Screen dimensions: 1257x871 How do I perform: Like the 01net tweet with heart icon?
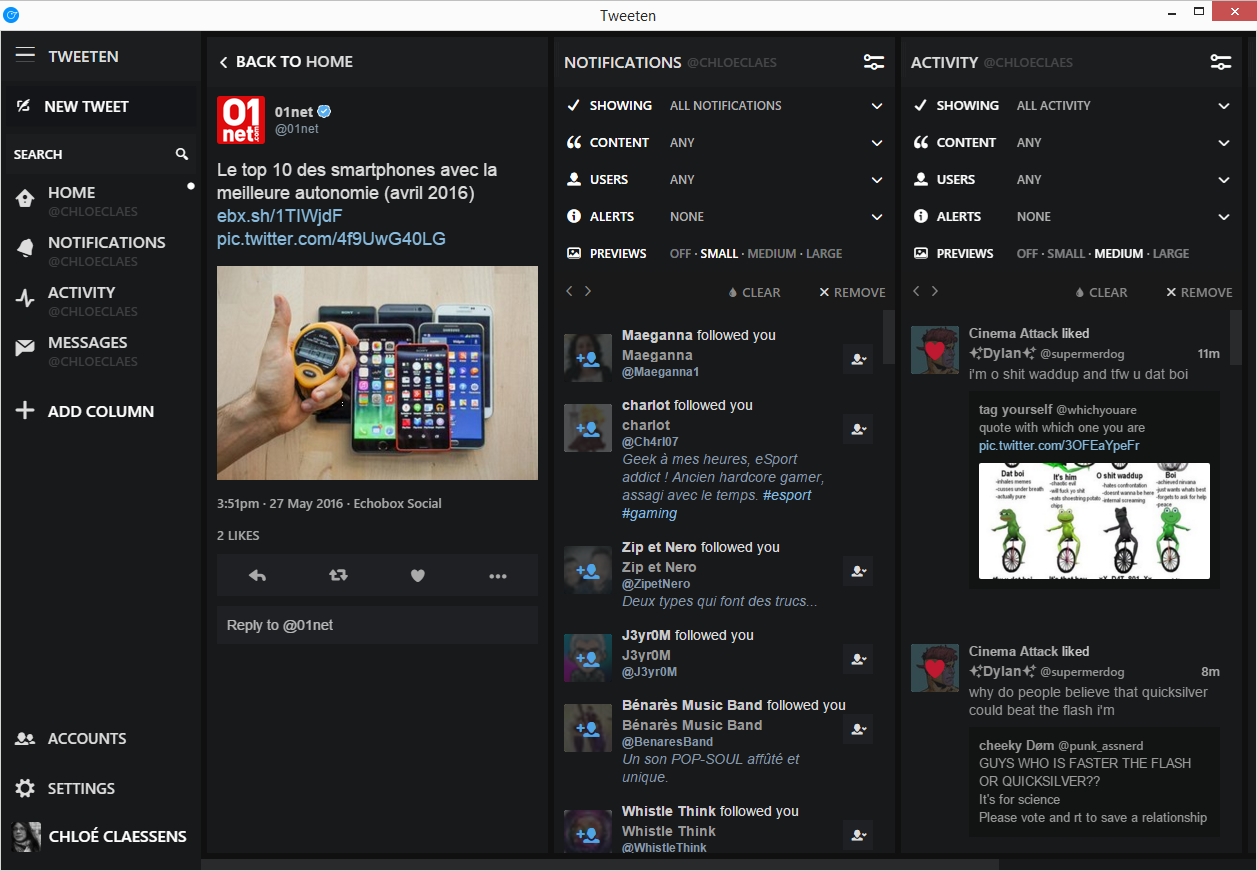point(418,576)
